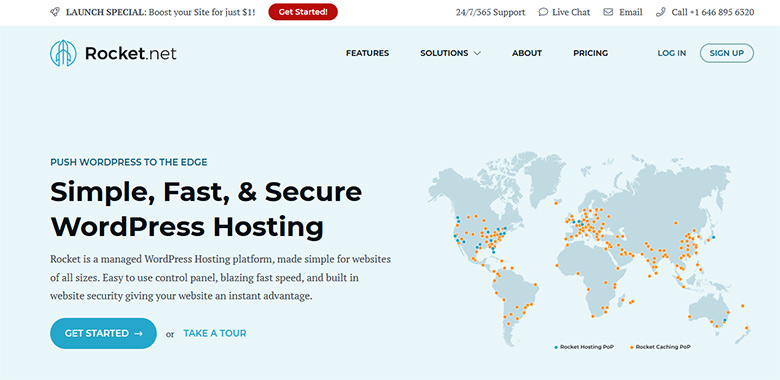Click the phone handset icon
Viewport: 780px width, 380px height.
661,12
